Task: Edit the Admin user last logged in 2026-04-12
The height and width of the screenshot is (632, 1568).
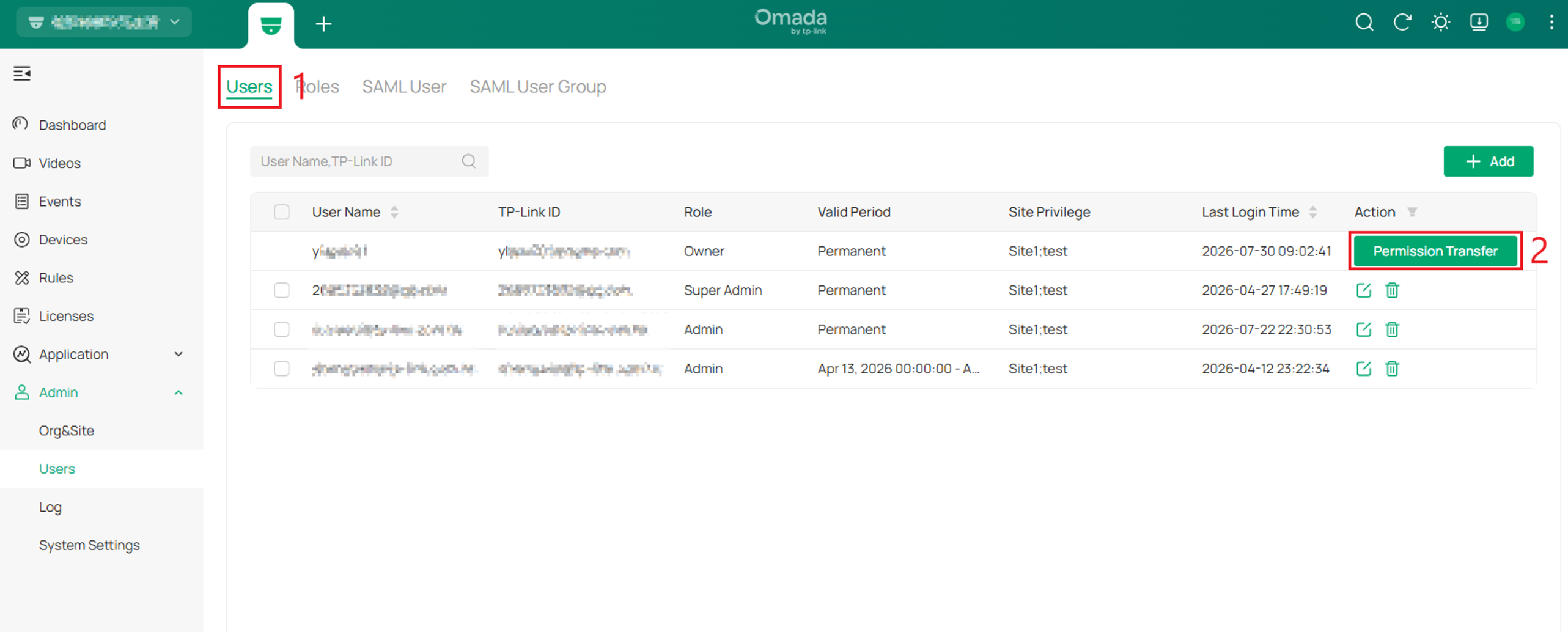Action: click(x=1363, y=369)
